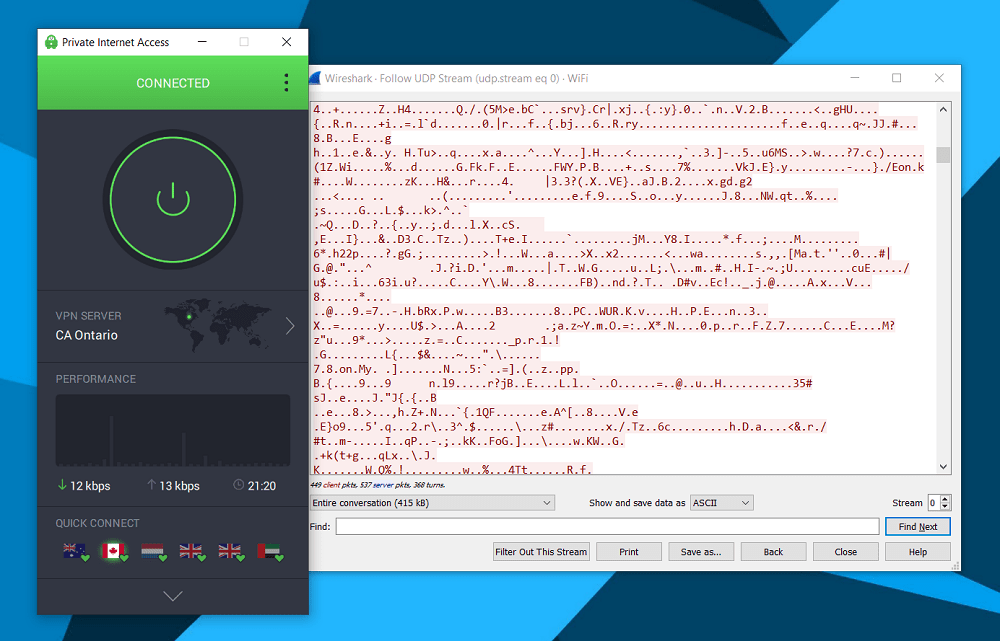Click the download speed 12 kbps
Image resolution: width=1000 pixels, height=641 pixels.
(x=84, y=485)
